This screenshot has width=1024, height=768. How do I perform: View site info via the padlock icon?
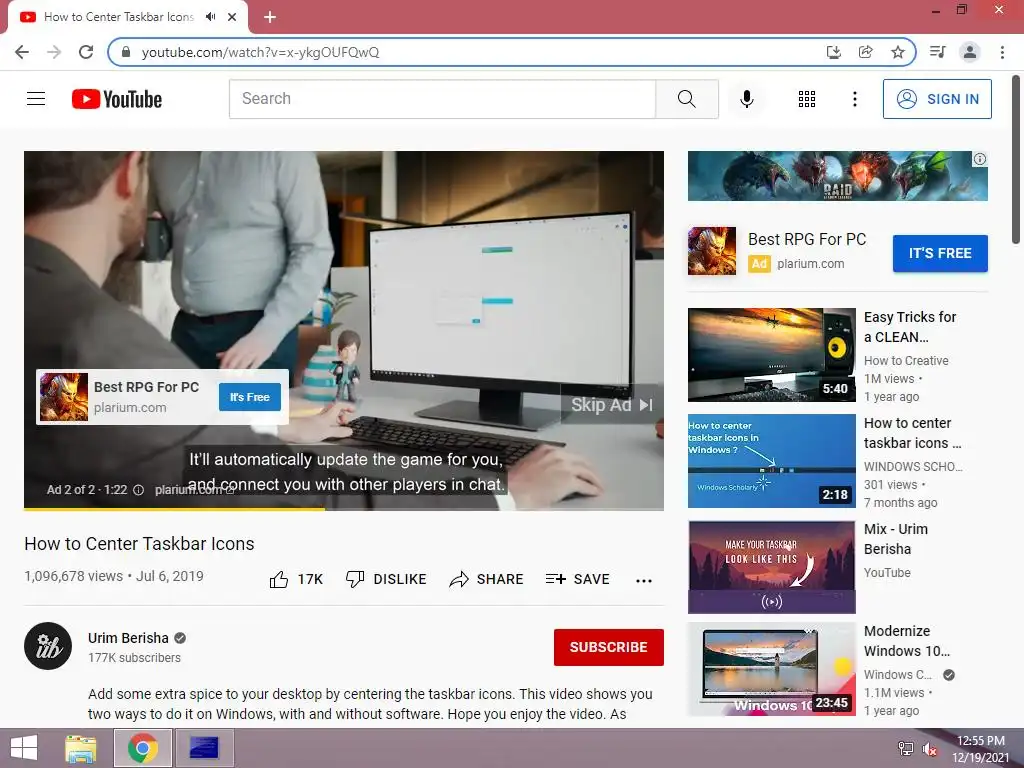coord(127,52)
